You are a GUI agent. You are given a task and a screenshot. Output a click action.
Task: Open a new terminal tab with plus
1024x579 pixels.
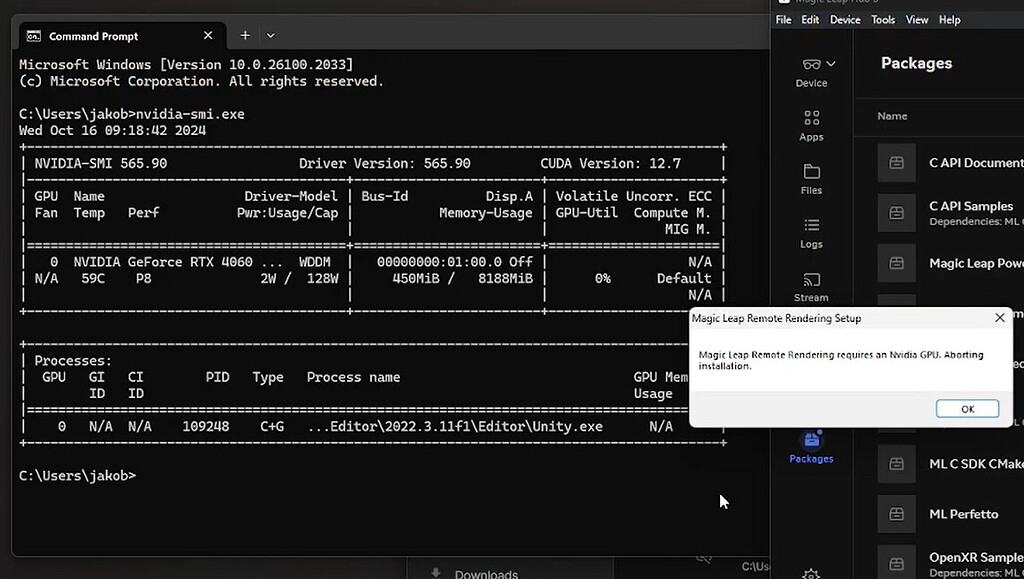[x=244, y=35]
